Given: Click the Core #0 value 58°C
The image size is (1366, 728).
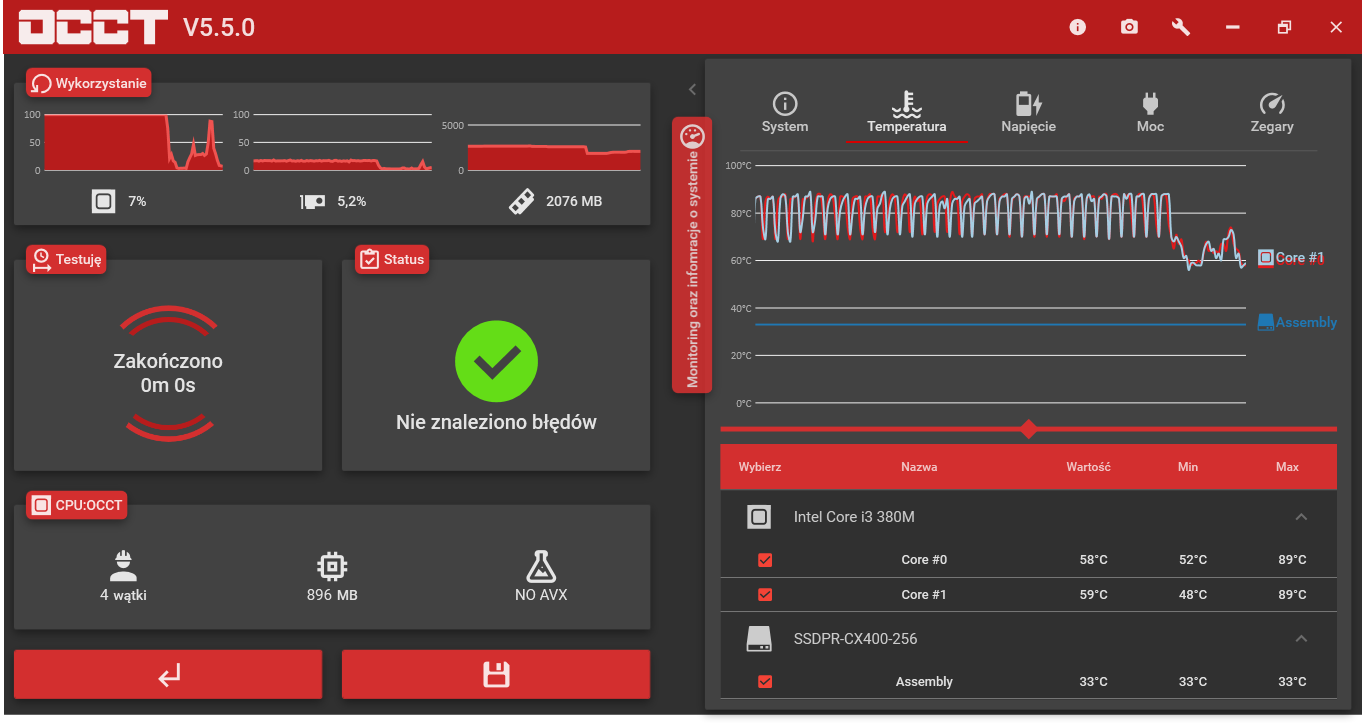Looking at the screenshot, I should pyautogui.click(x=1094, y=560).
